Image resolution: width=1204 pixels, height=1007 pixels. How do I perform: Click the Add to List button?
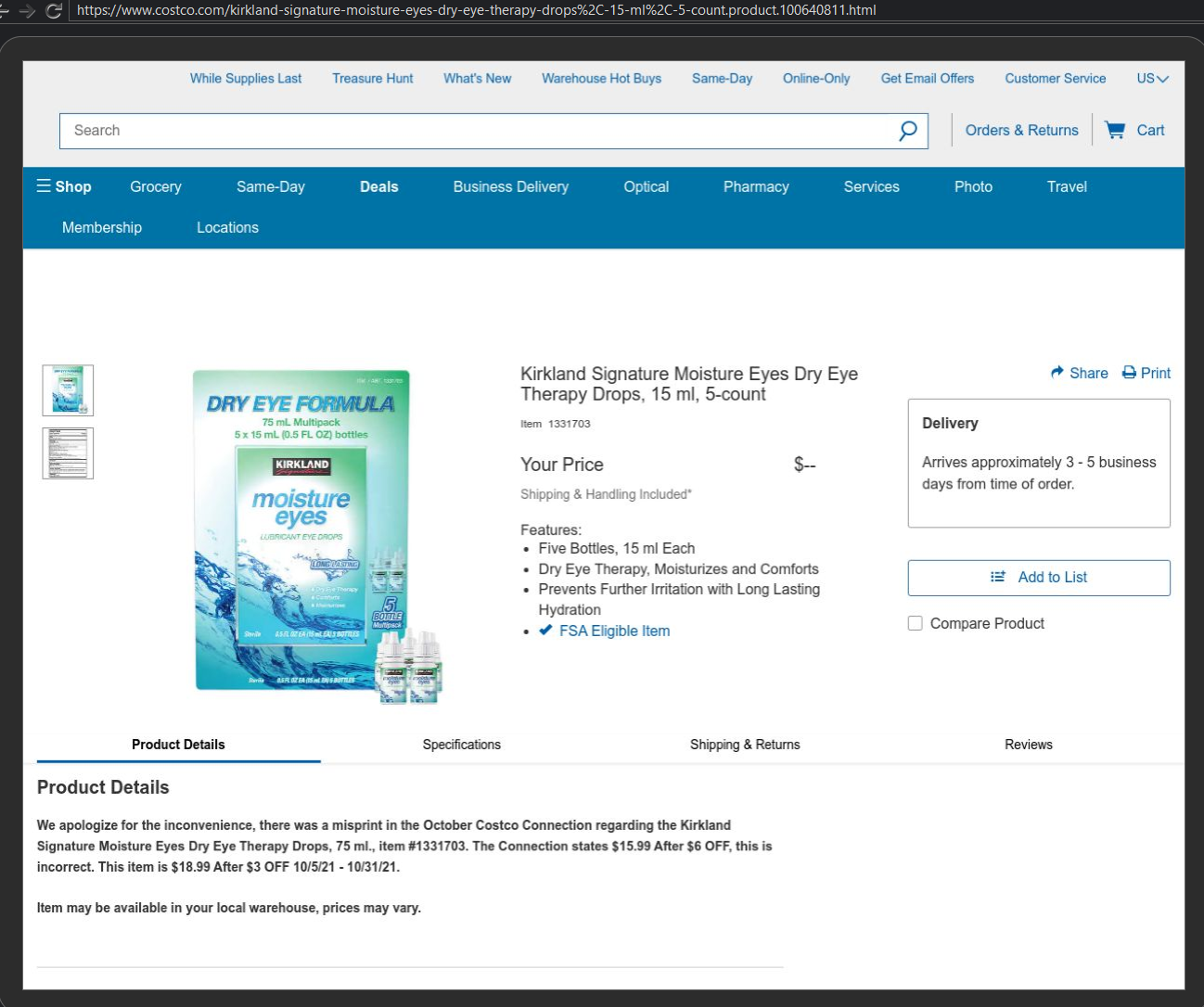[1039, 578]
